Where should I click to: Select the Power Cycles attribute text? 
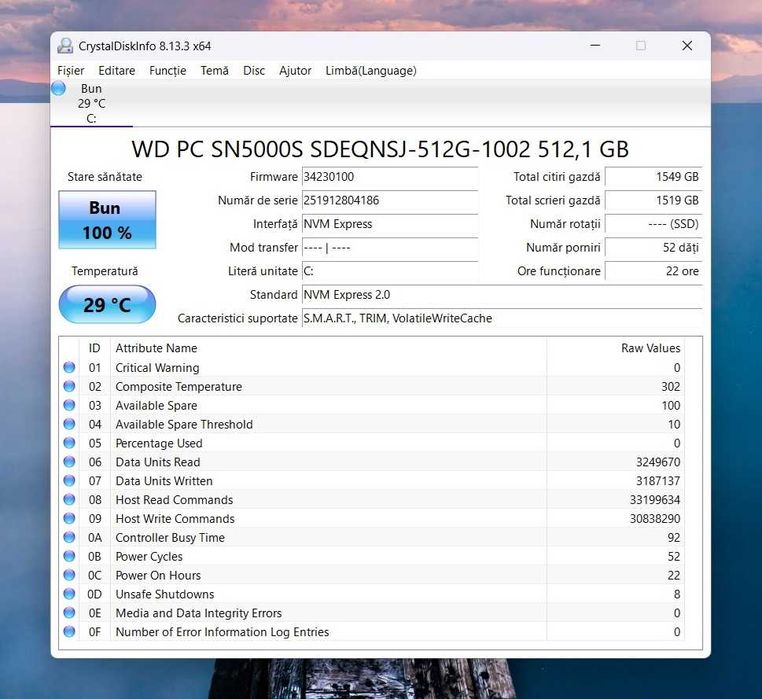pos(149,557)
